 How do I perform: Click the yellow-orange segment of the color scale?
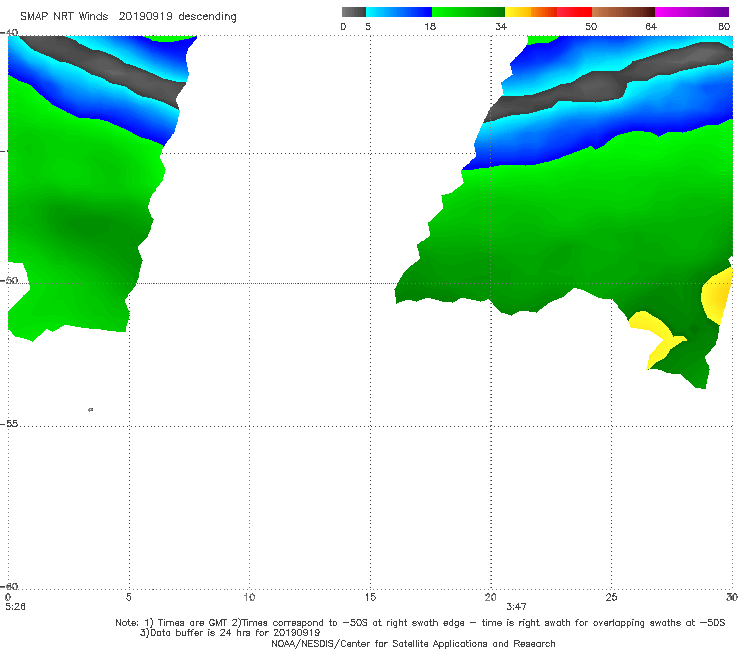pyautogui.click(x=531, y=12)
